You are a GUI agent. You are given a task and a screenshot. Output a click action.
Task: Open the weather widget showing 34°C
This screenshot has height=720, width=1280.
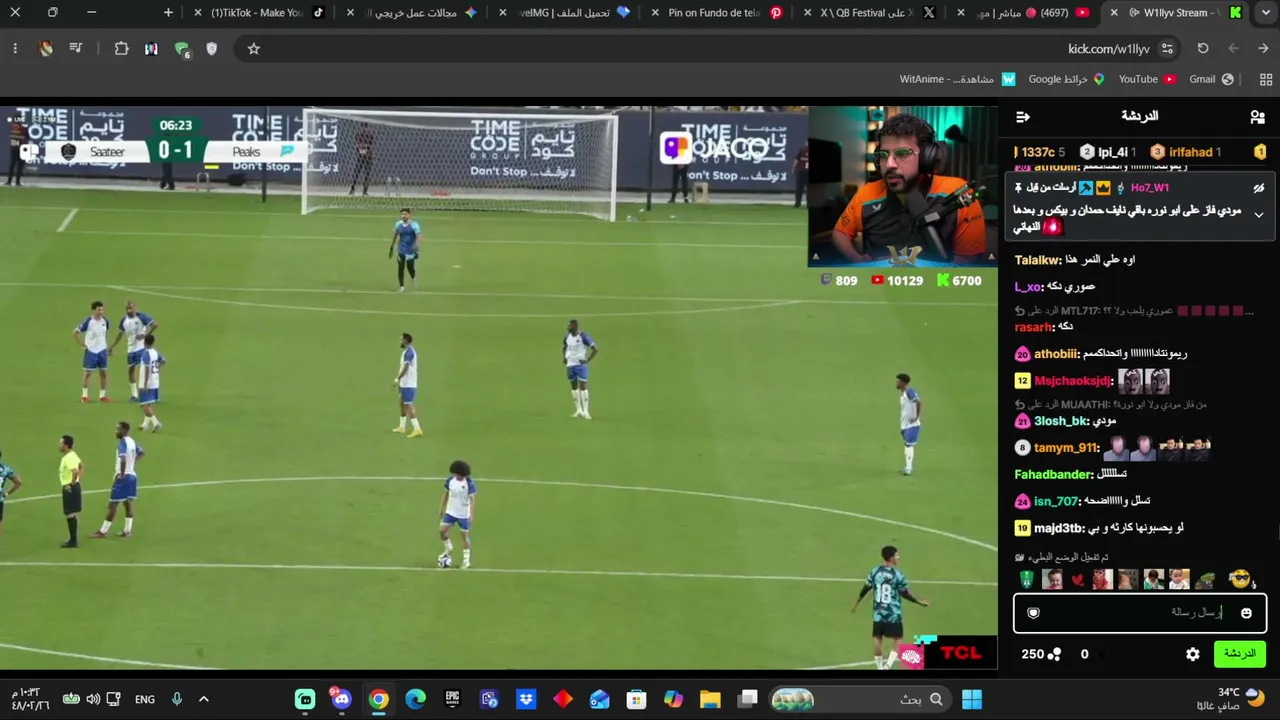click(1231, 698)
